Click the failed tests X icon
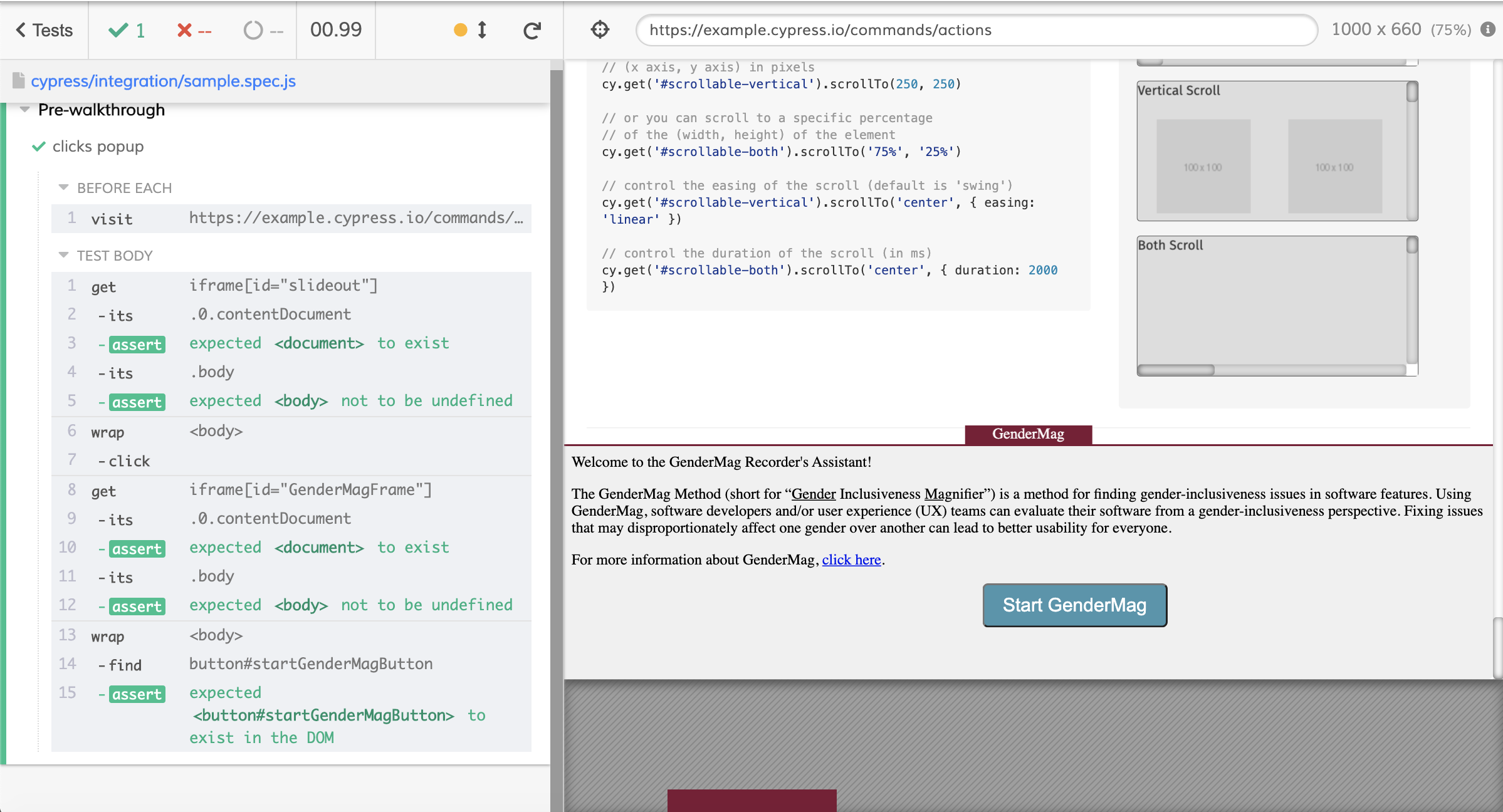Screen dimensions: 1503x812 click(x=184, y=30)
